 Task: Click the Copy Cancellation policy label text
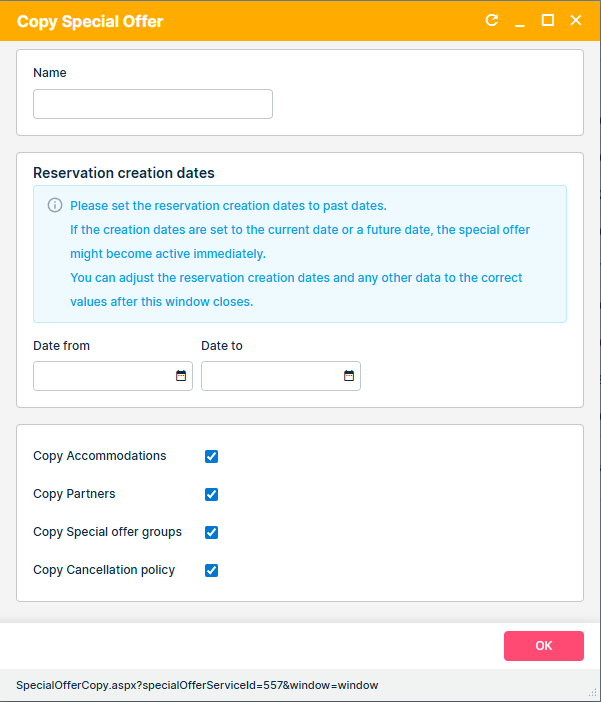coord(104,570)
